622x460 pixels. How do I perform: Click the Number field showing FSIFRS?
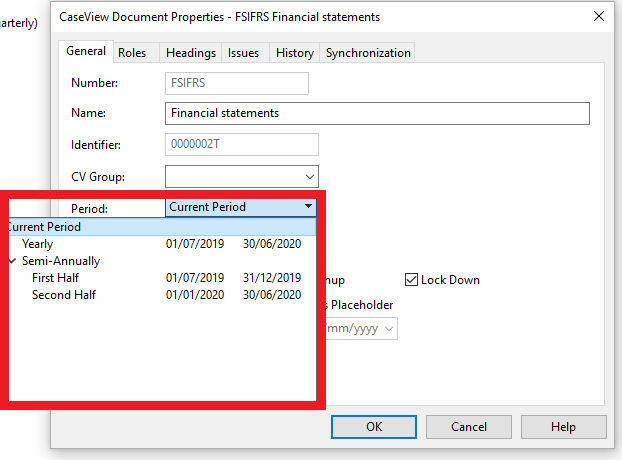point(237,83)
